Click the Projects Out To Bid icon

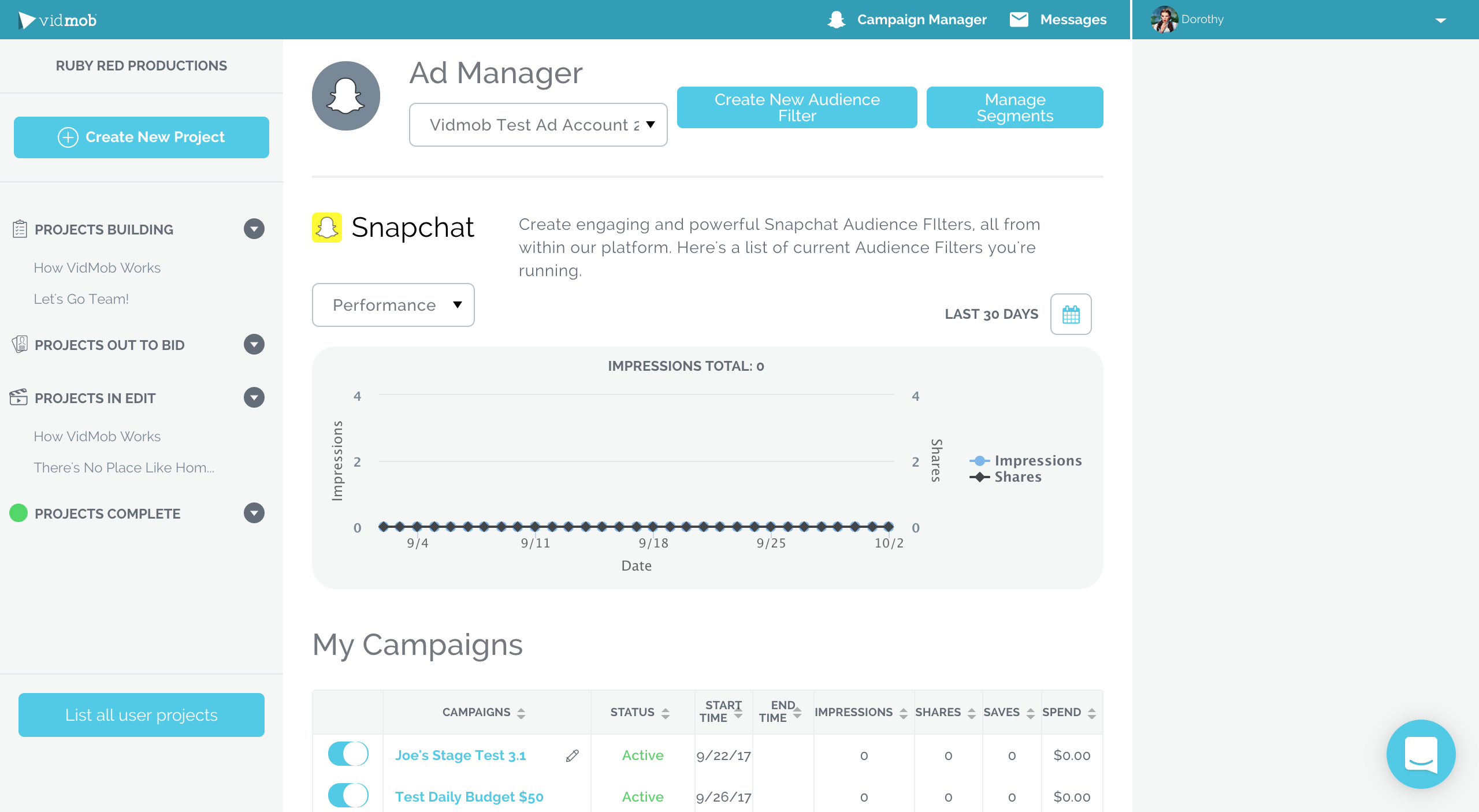20,345
